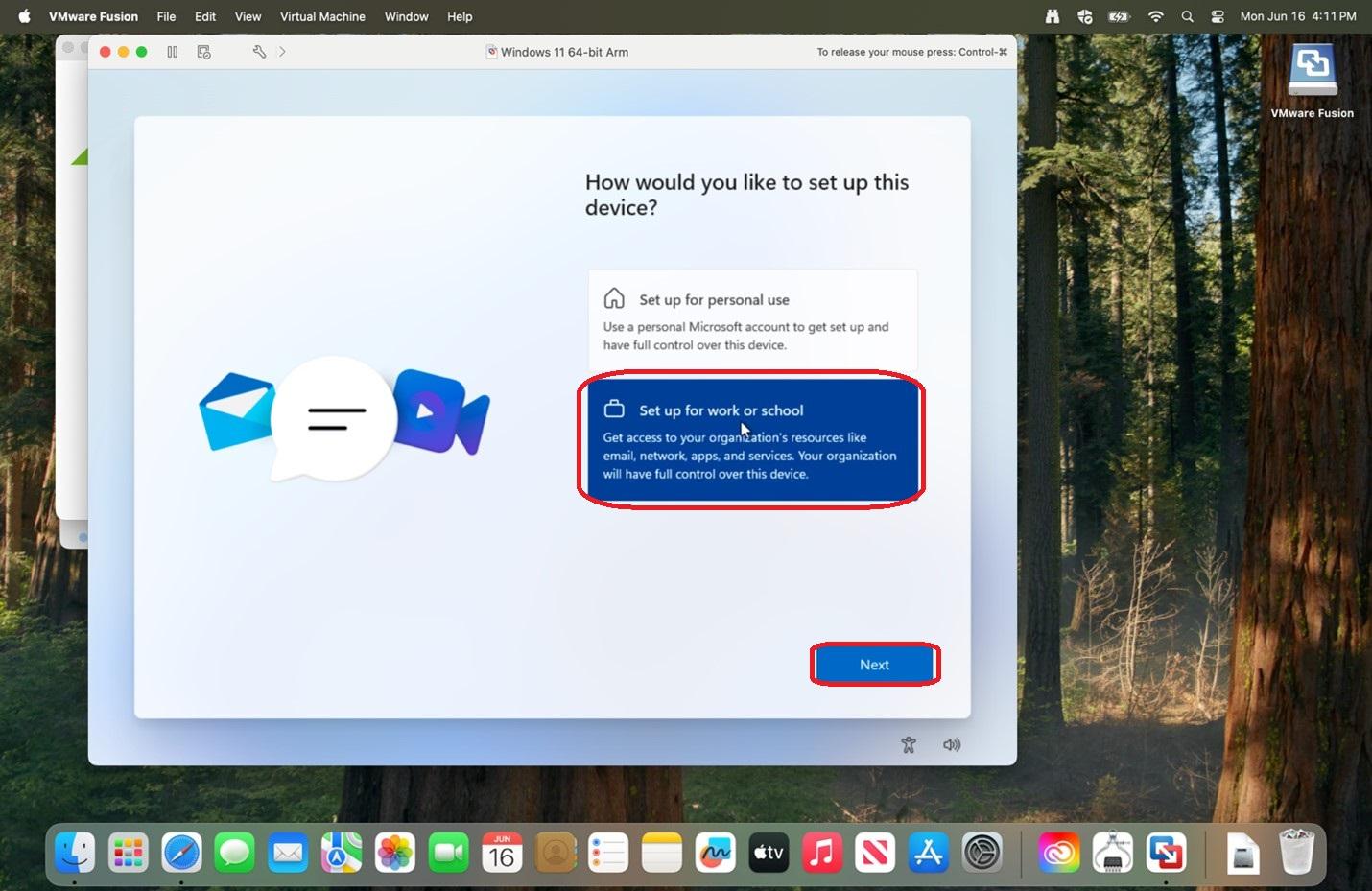Screen dimensions: 1372x891
Task: Switch to VMware Fusion in the Dock
Action: click(1166, 852)
